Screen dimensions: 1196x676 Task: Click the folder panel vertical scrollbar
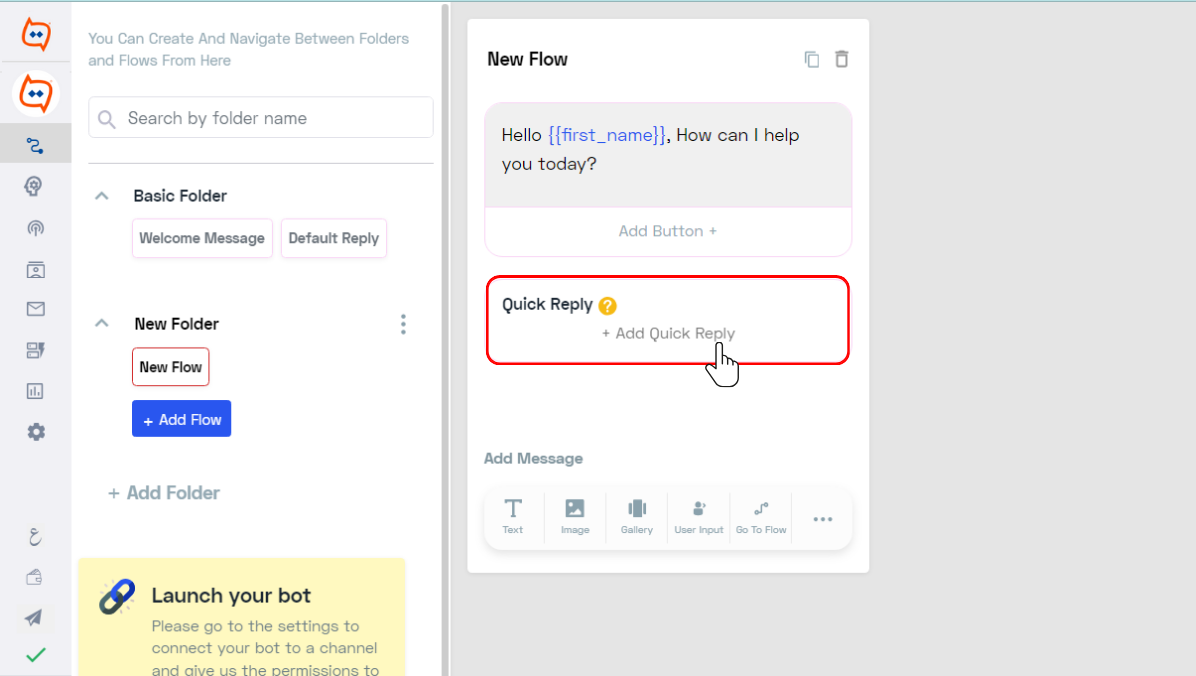coord(445,340)
